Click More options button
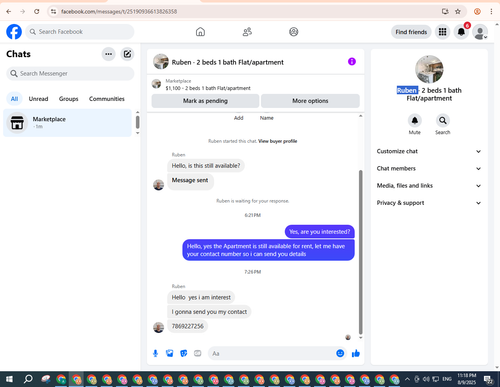500x387 pixels. (x=310, y=101)
